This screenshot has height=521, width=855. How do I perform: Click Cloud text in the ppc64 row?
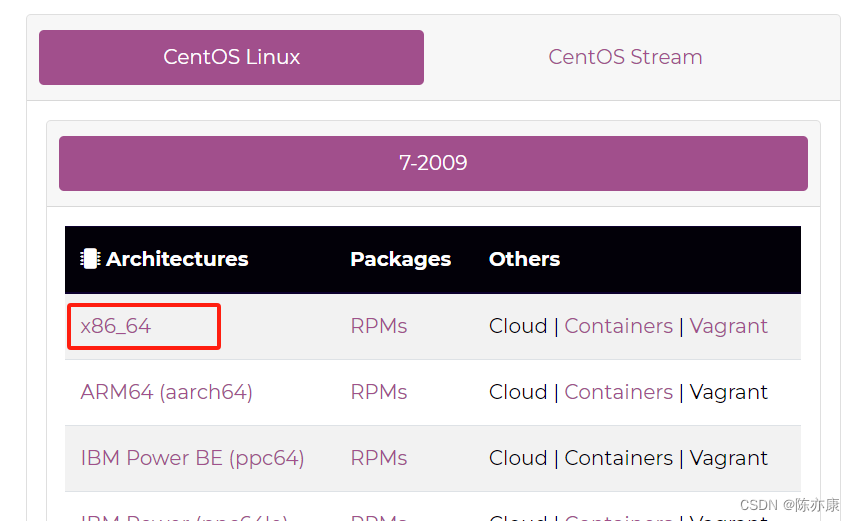click(x=518, y=458)
